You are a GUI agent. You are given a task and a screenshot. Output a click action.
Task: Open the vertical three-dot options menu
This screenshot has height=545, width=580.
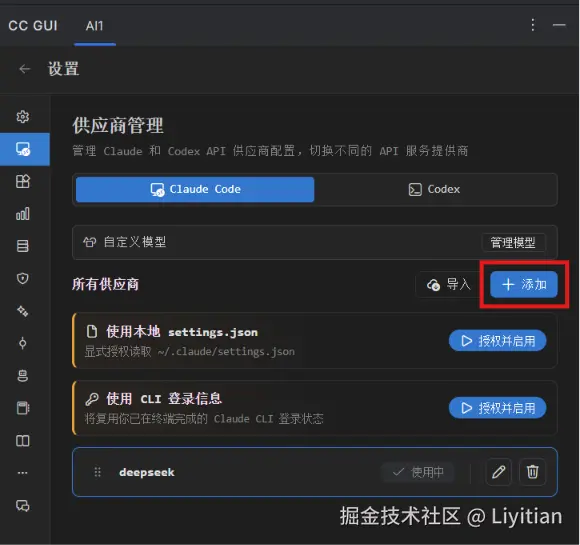point(533,25)
